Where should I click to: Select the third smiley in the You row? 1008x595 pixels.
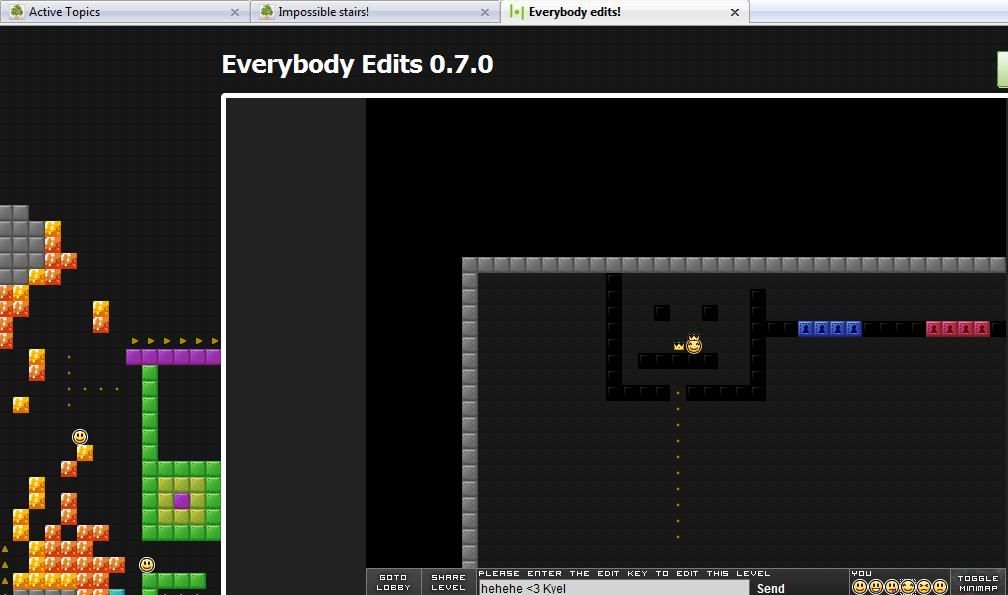[x=892, y=587]
